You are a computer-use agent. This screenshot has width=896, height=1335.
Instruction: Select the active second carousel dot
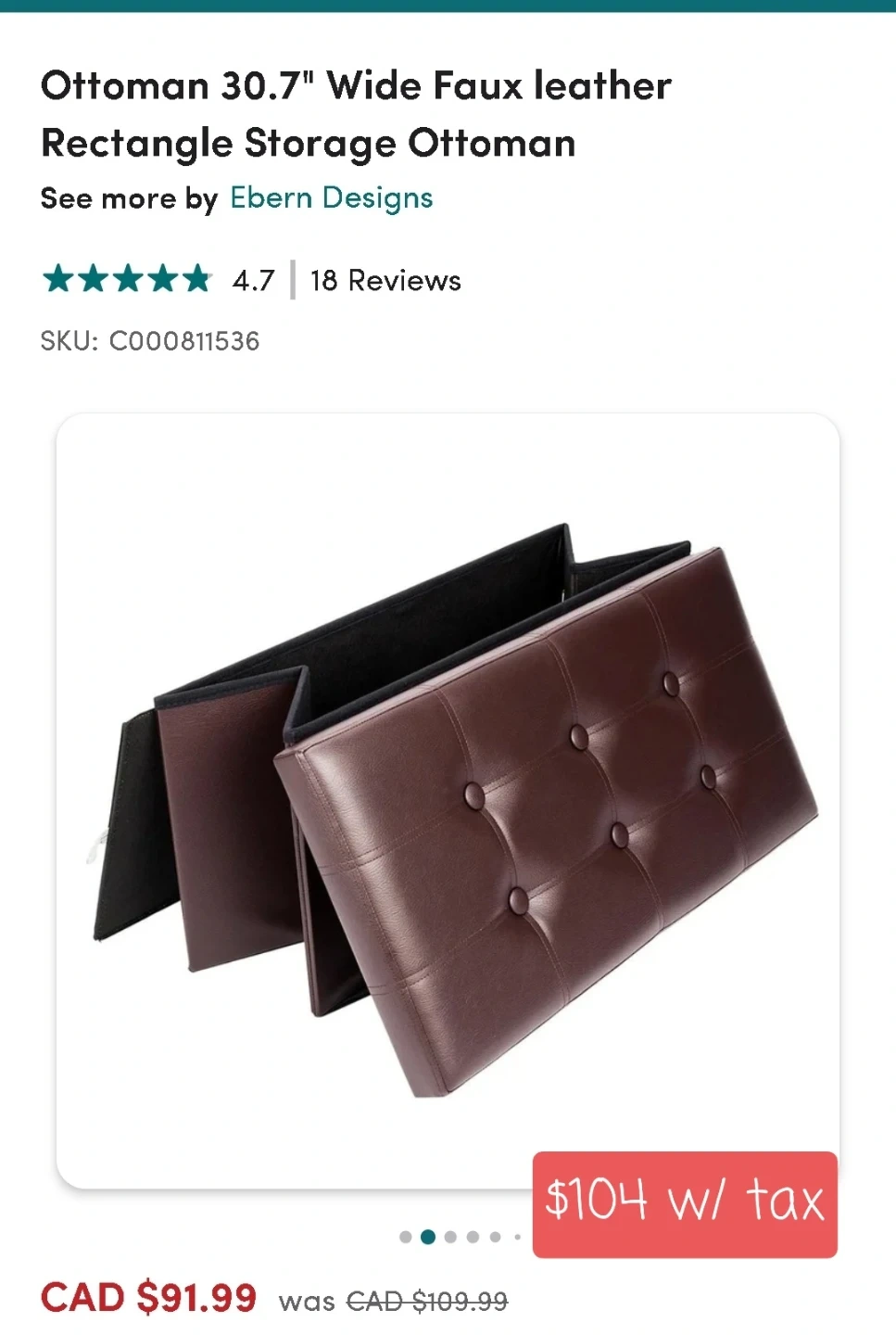point(428,1237)
